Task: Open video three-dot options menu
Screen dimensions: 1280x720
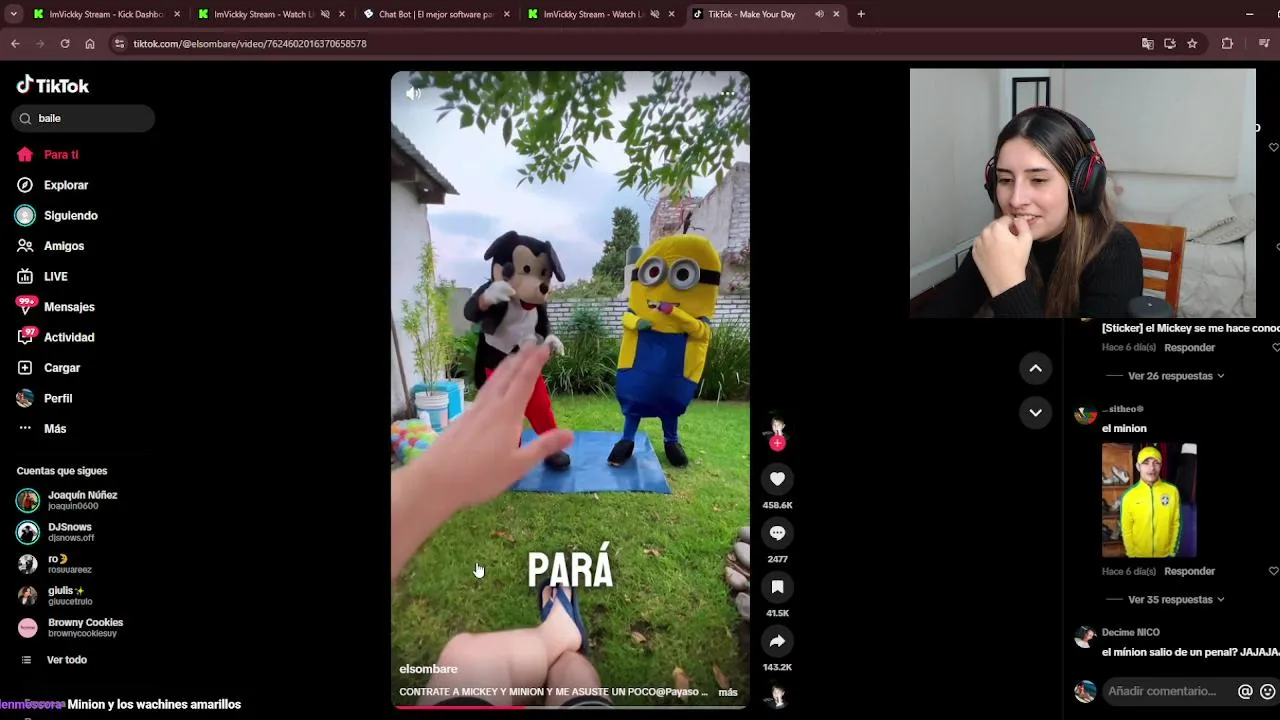Action: [727, 93]
